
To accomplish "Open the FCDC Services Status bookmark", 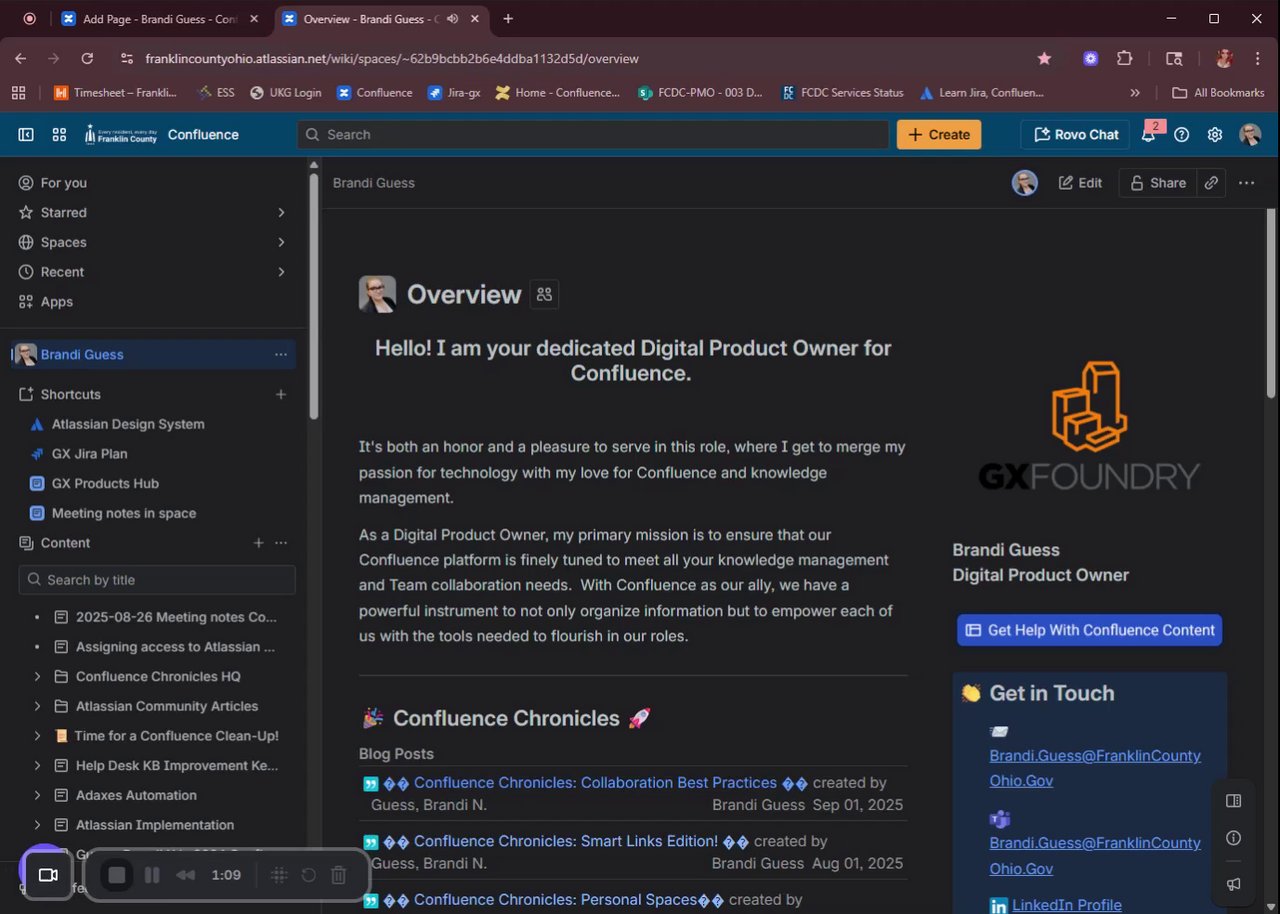I will 842,92.
